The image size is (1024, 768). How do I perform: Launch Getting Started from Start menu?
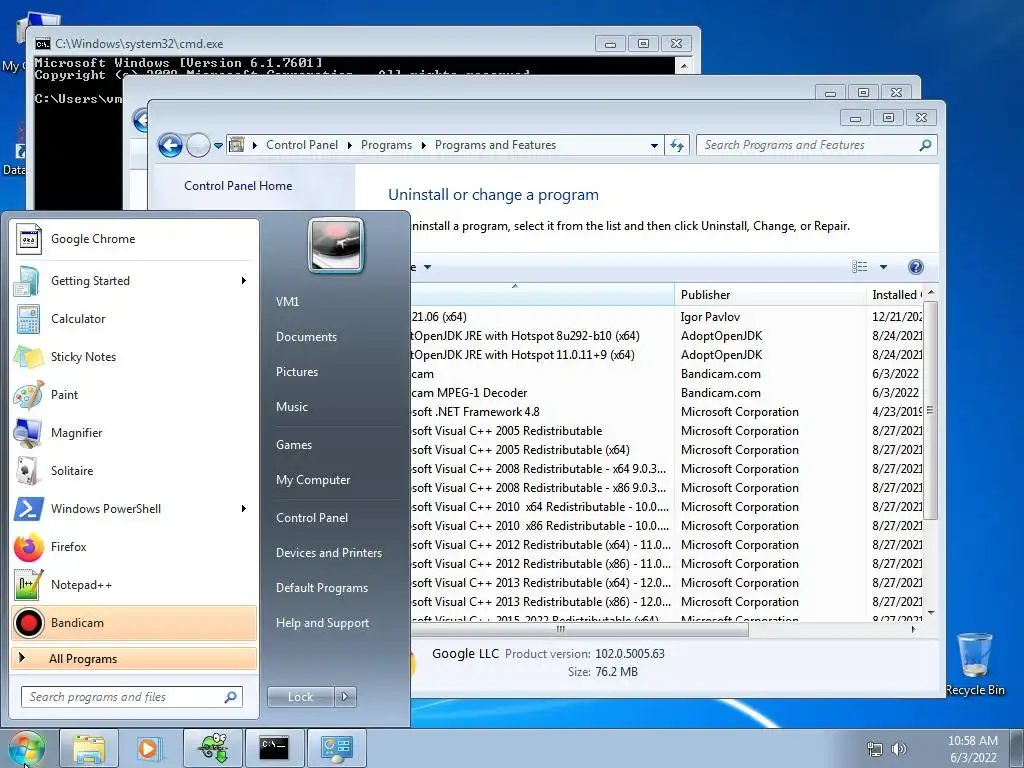(x=134, y=281)
